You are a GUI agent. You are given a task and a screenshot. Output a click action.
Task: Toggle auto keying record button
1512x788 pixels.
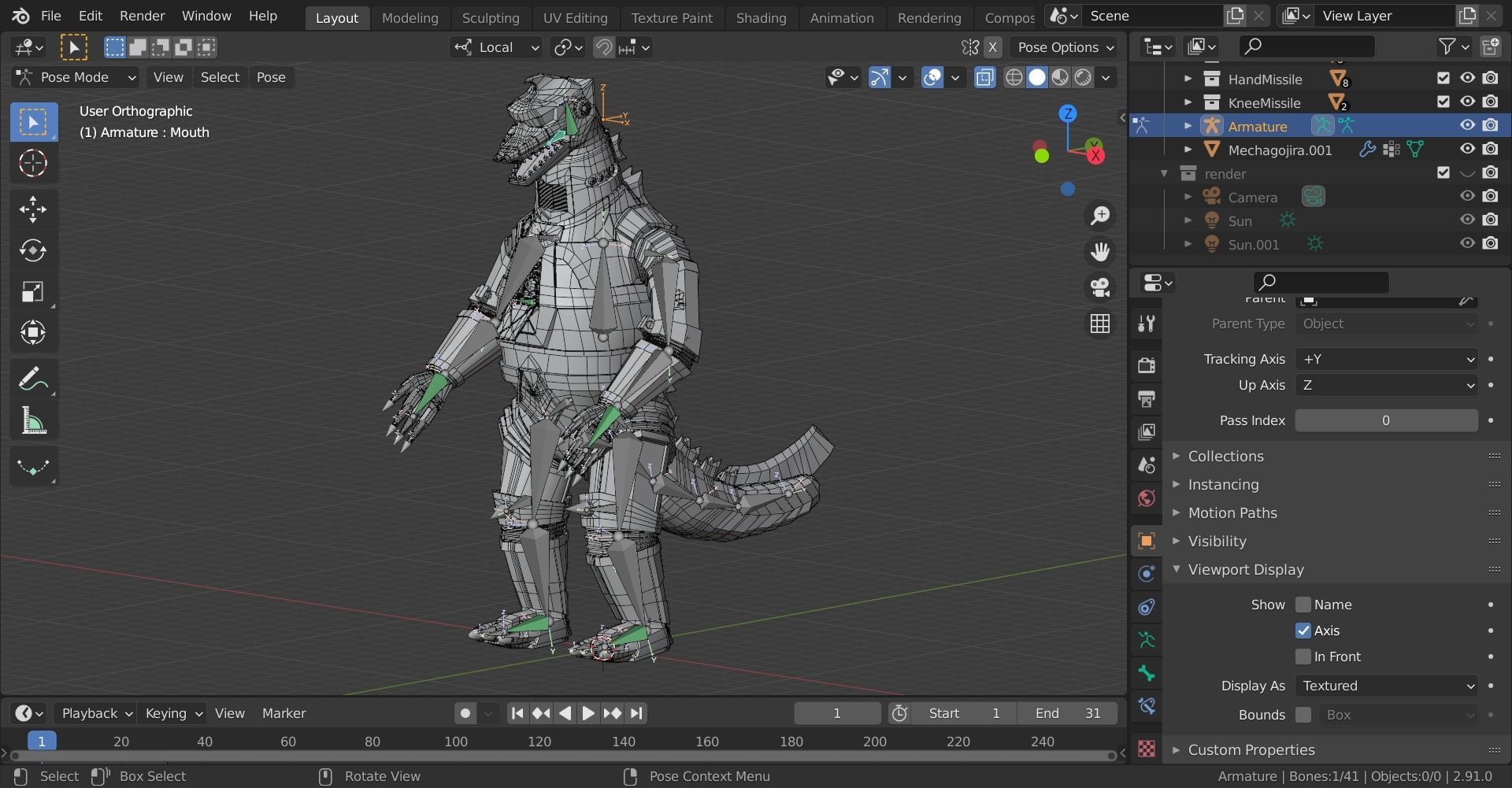[x=465, y=713]
